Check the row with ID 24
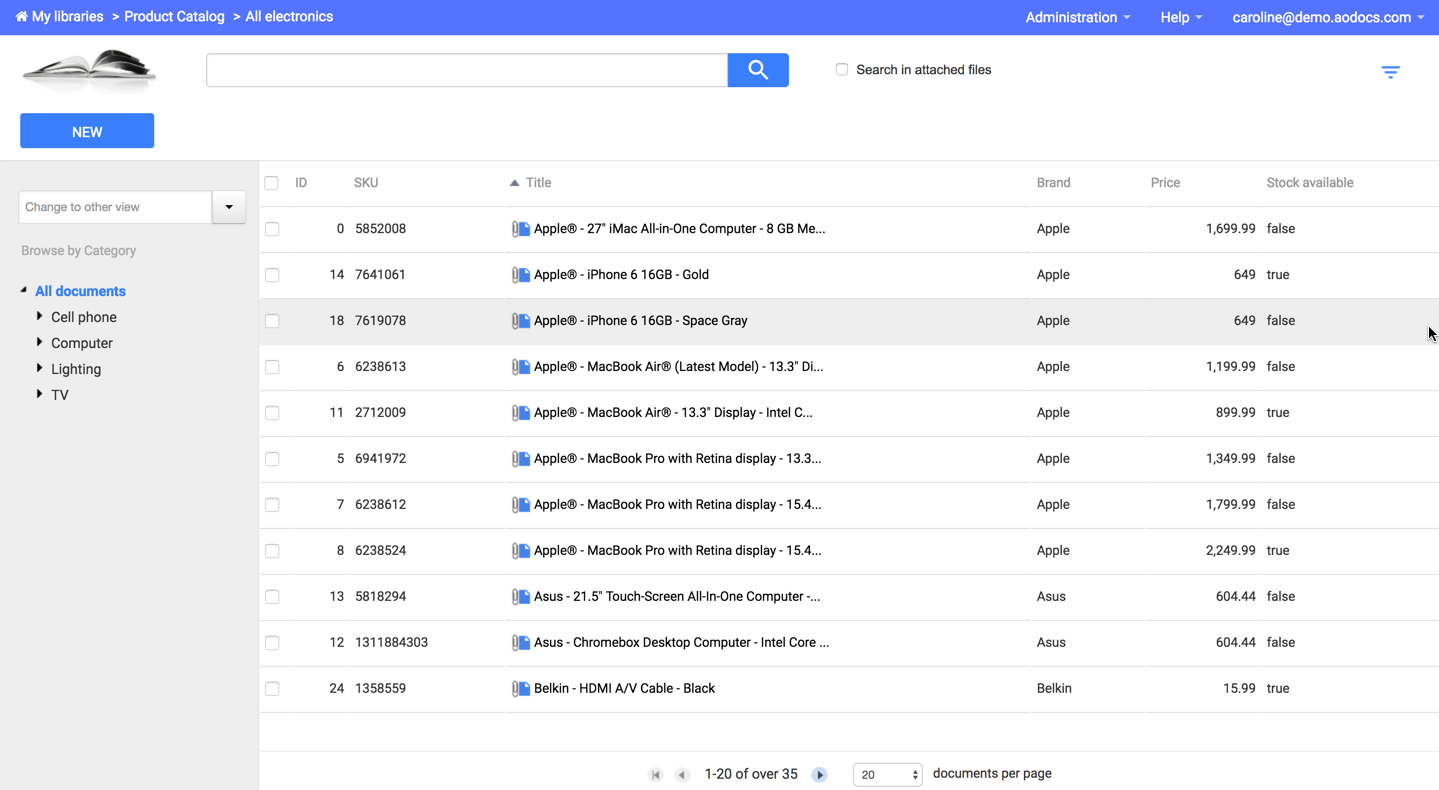Viewport: 1439px width, 790px height. pos(272,689)
